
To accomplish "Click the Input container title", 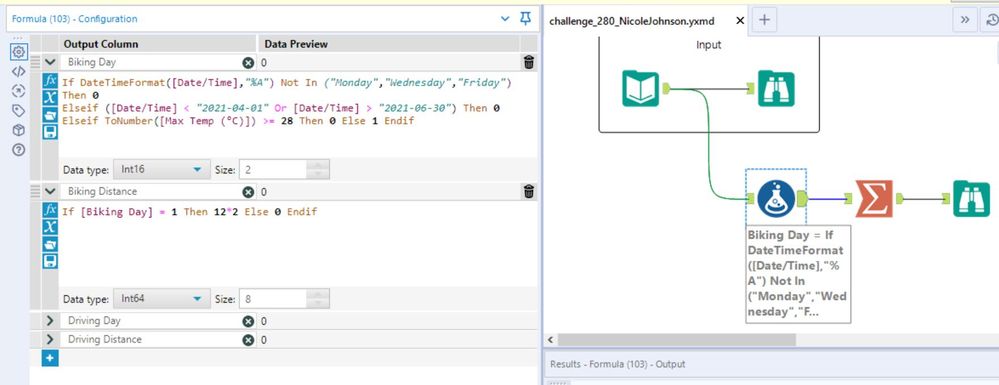I will (x=708, y=45).
